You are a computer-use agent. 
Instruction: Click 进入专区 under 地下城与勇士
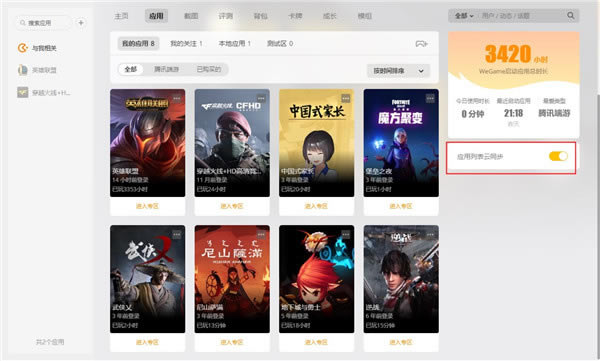point(316,342)
